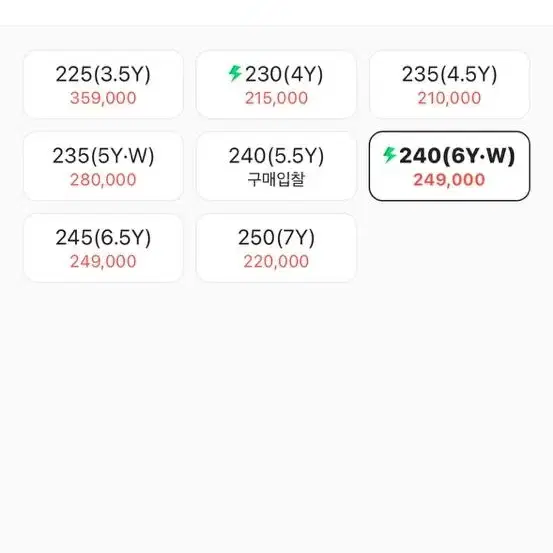Image resolution: width=553 pixels, height=553 pixels.
Task: Click the 249,000 price under 240(6Y·W)
Action: coord(449,180)
